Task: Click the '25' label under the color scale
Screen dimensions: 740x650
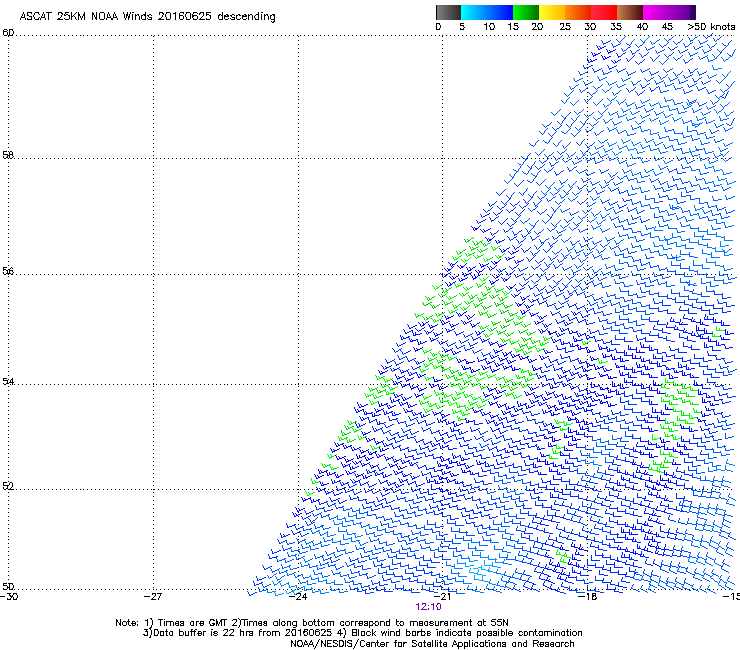Action: pos(565,27)
